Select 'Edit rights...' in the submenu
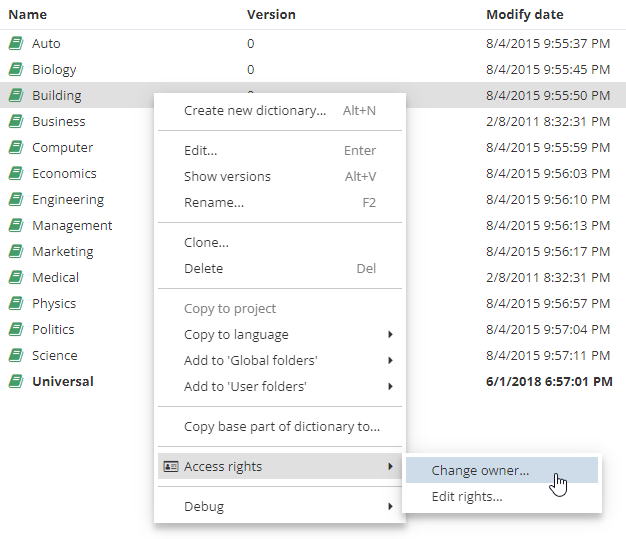The height and width of the screenshot is (539, 626). click(x=467, y=497)
